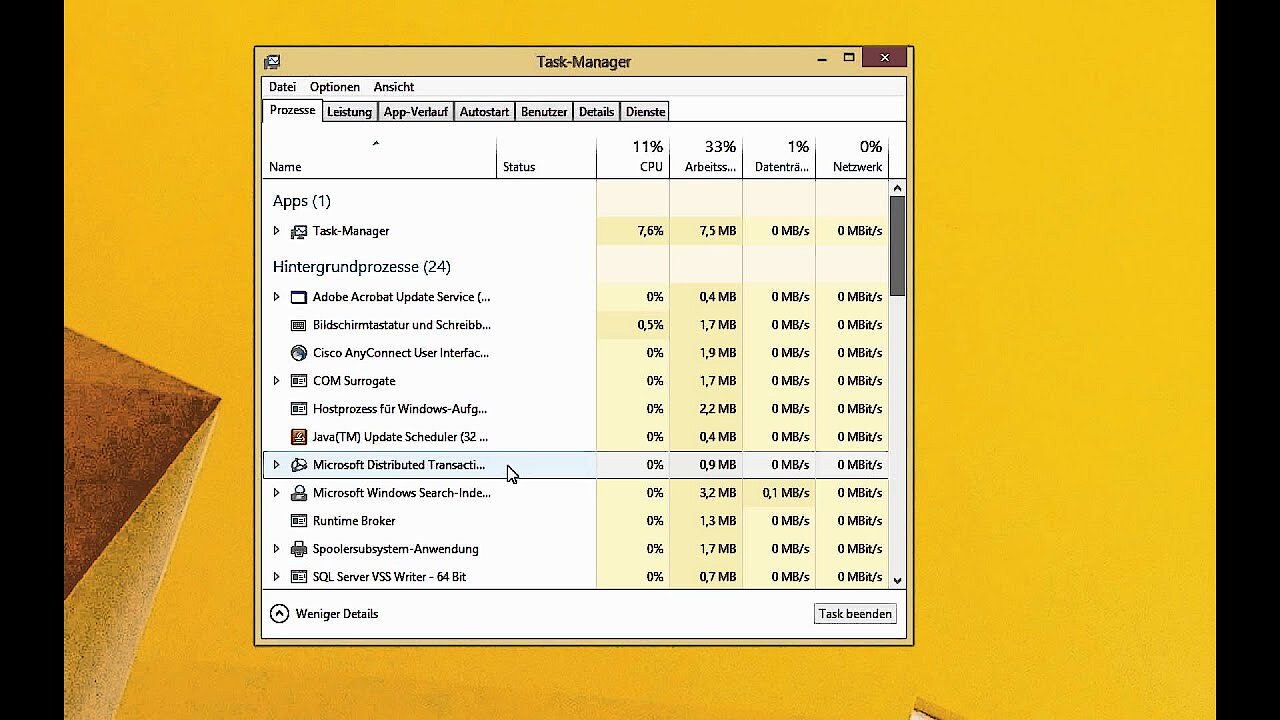The image size is (1280, 720).
Task: Expand SQL Server VSS Writer entry
Action: (276, 577)
